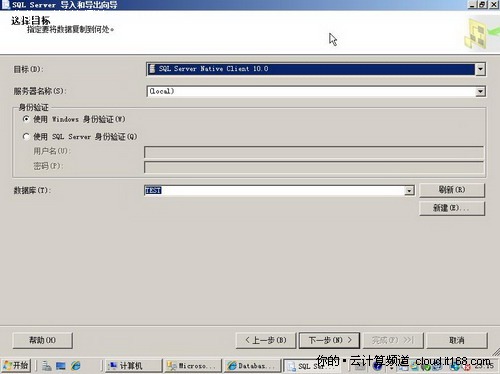This screenshot has height=374, width=500.
Task: Click the 用户名 username field
Action: click(314, 152)
